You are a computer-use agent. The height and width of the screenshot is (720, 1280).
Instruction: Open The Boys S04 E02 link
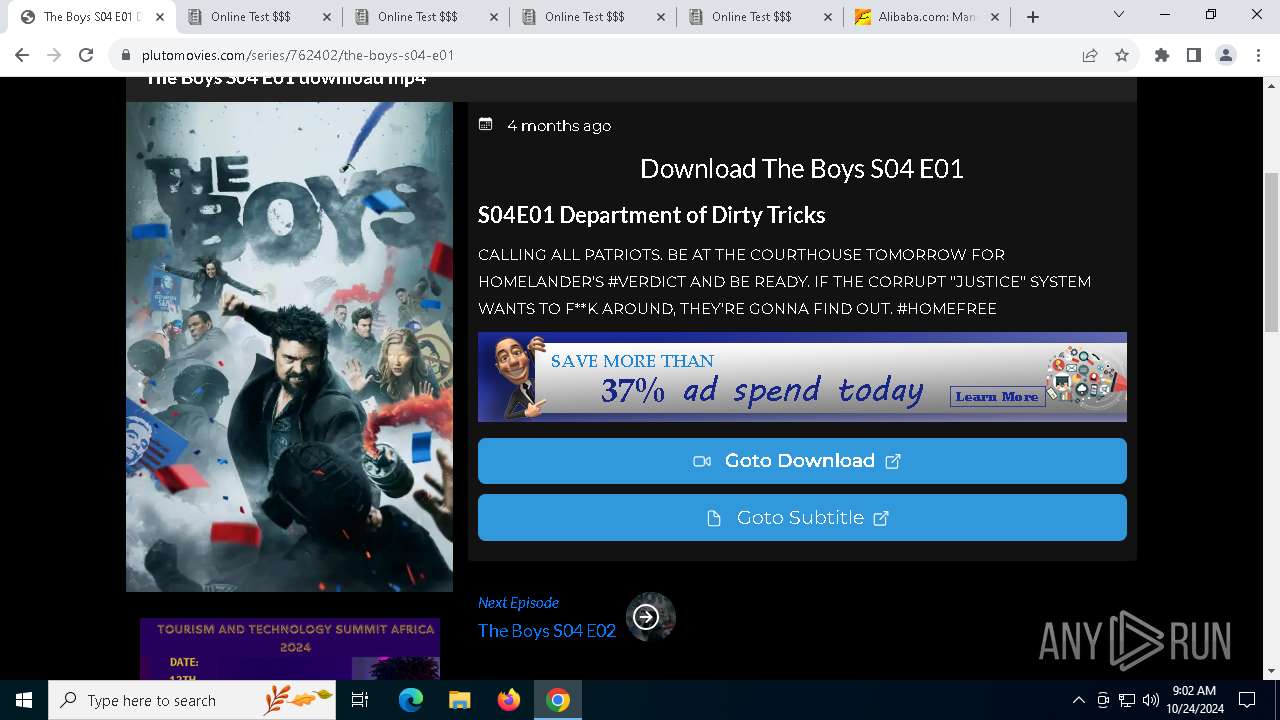tap(546, 630)
